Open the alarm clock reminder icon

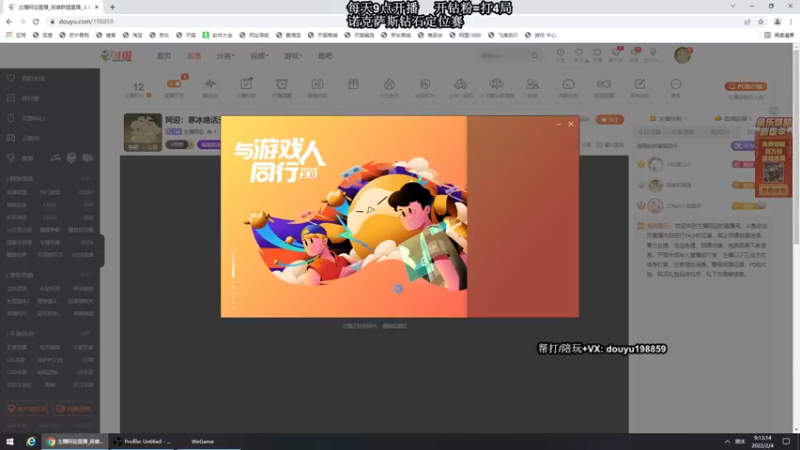point(282,84)
